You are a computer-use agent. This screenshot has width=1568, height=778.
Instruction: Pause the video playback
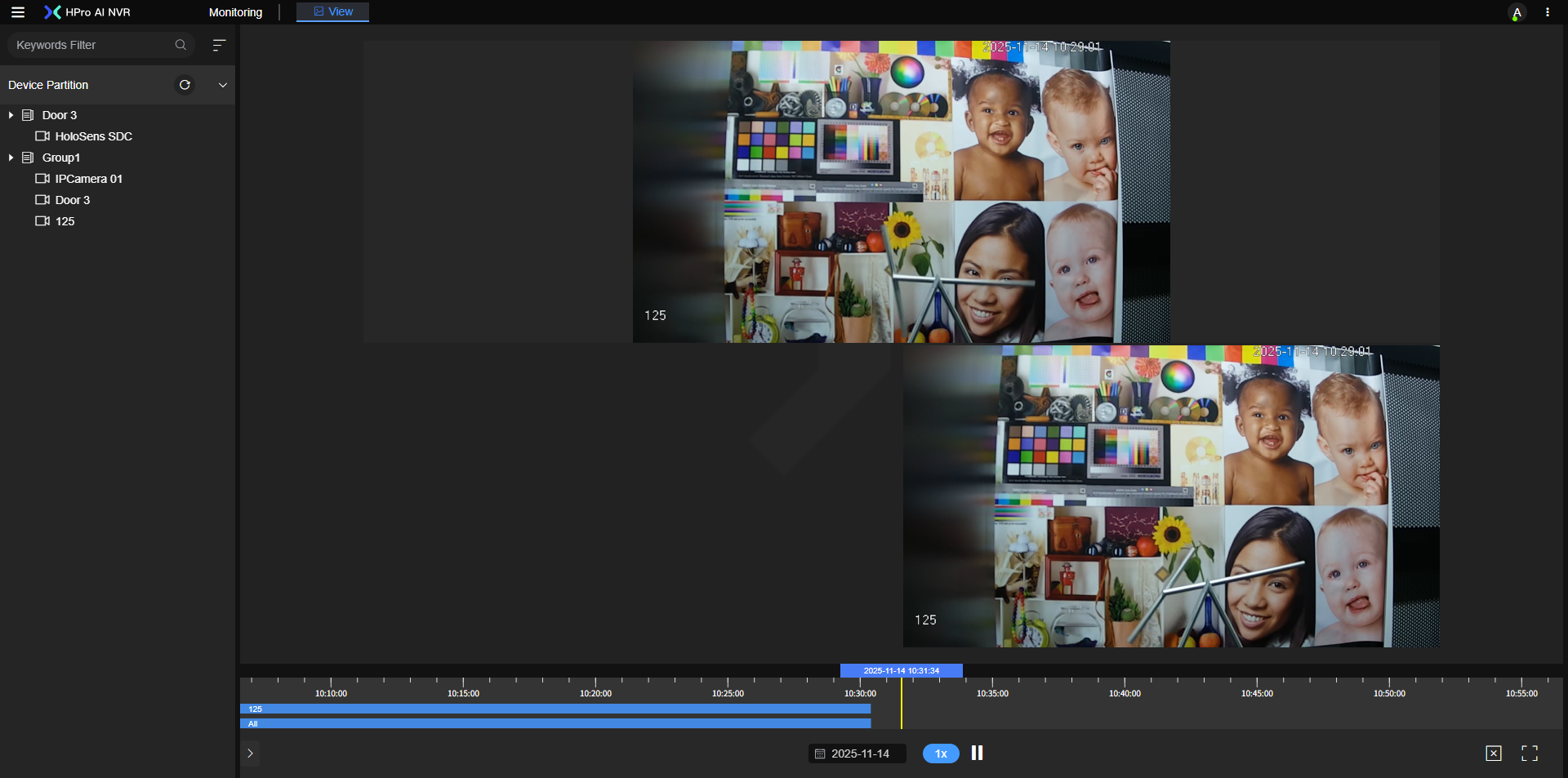(x=977, y=753)
